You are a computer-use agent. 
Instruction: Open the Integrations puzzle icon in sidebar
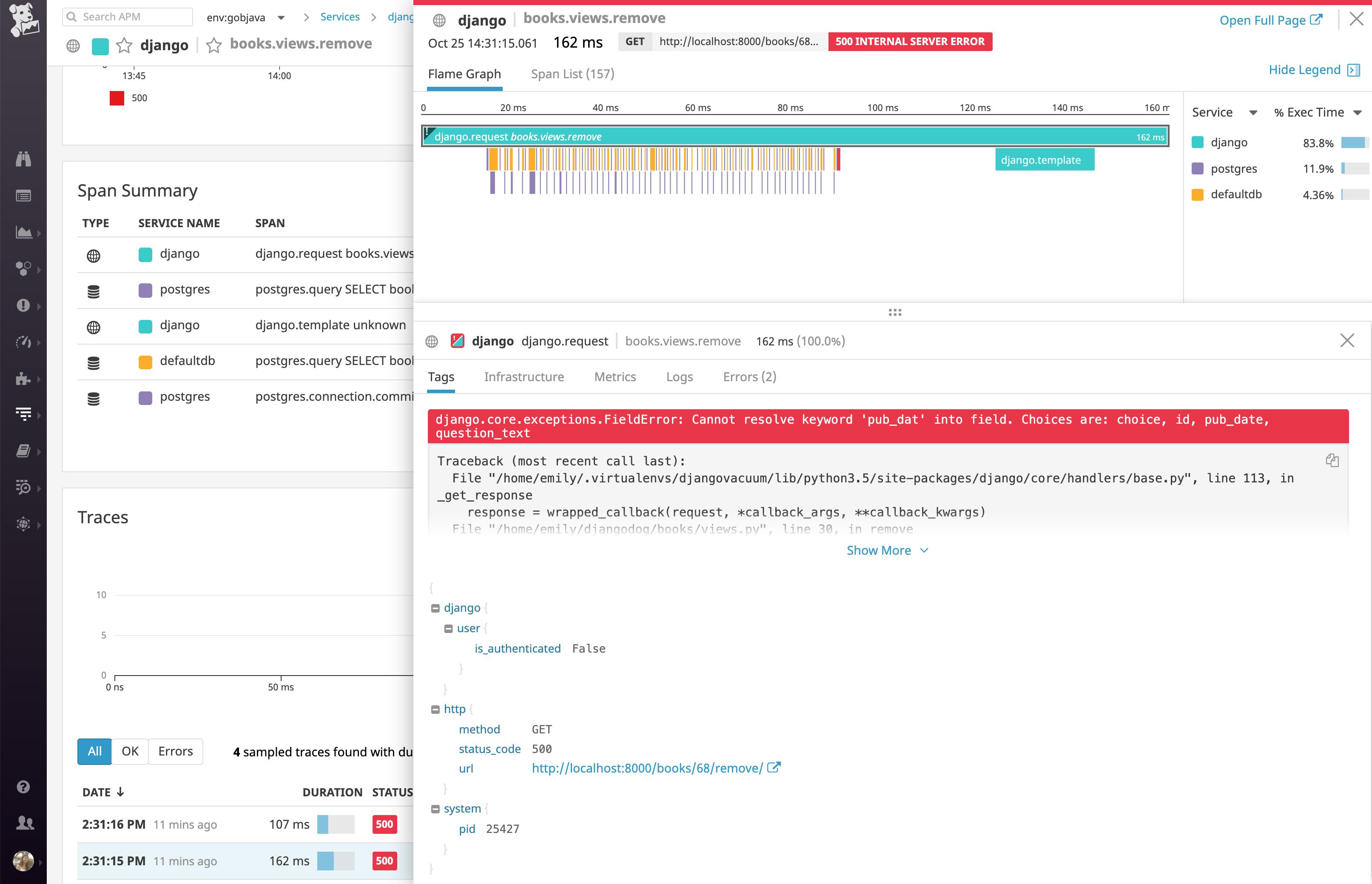(23, 379)
